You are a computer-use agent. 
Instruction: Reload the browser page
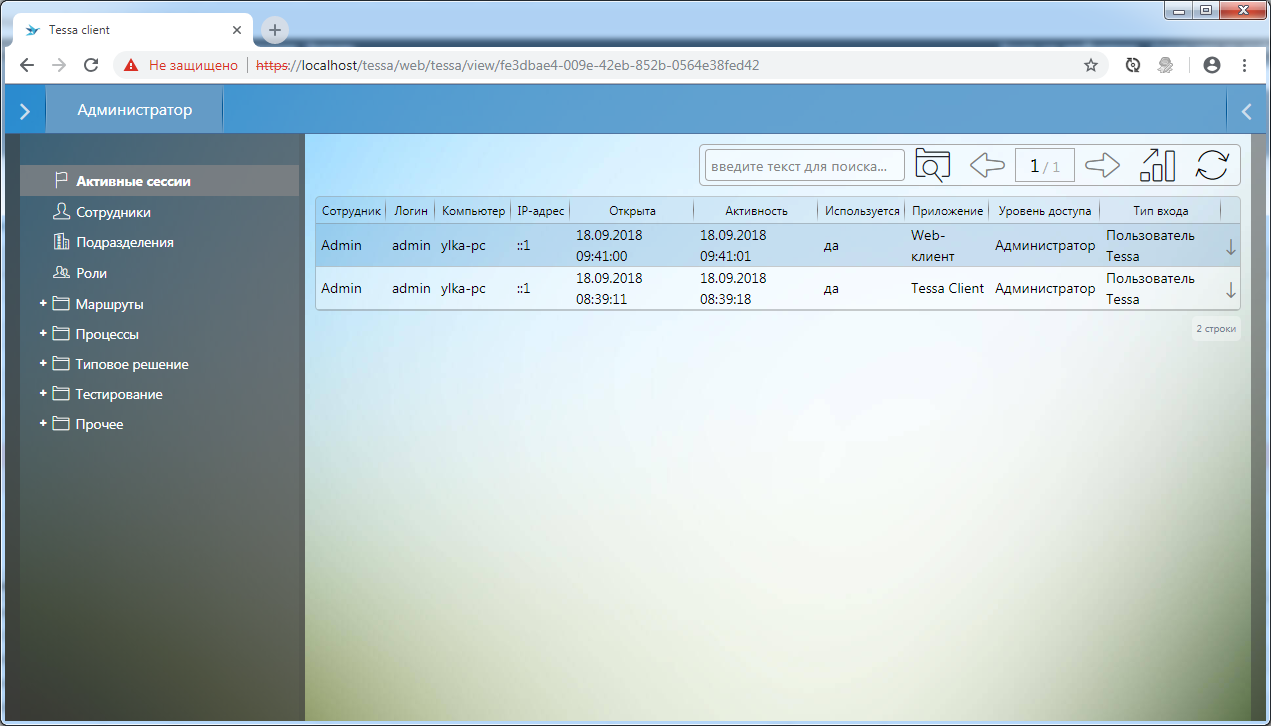(x=91, y=65)
